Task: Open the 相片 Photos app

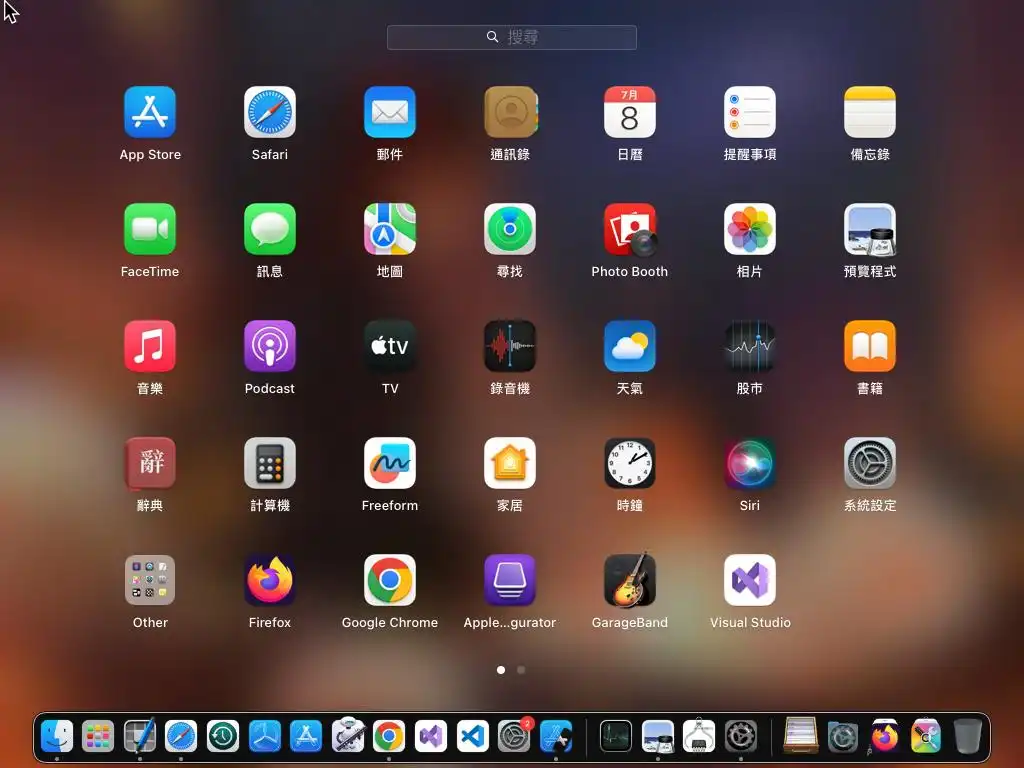Action: 750,229
